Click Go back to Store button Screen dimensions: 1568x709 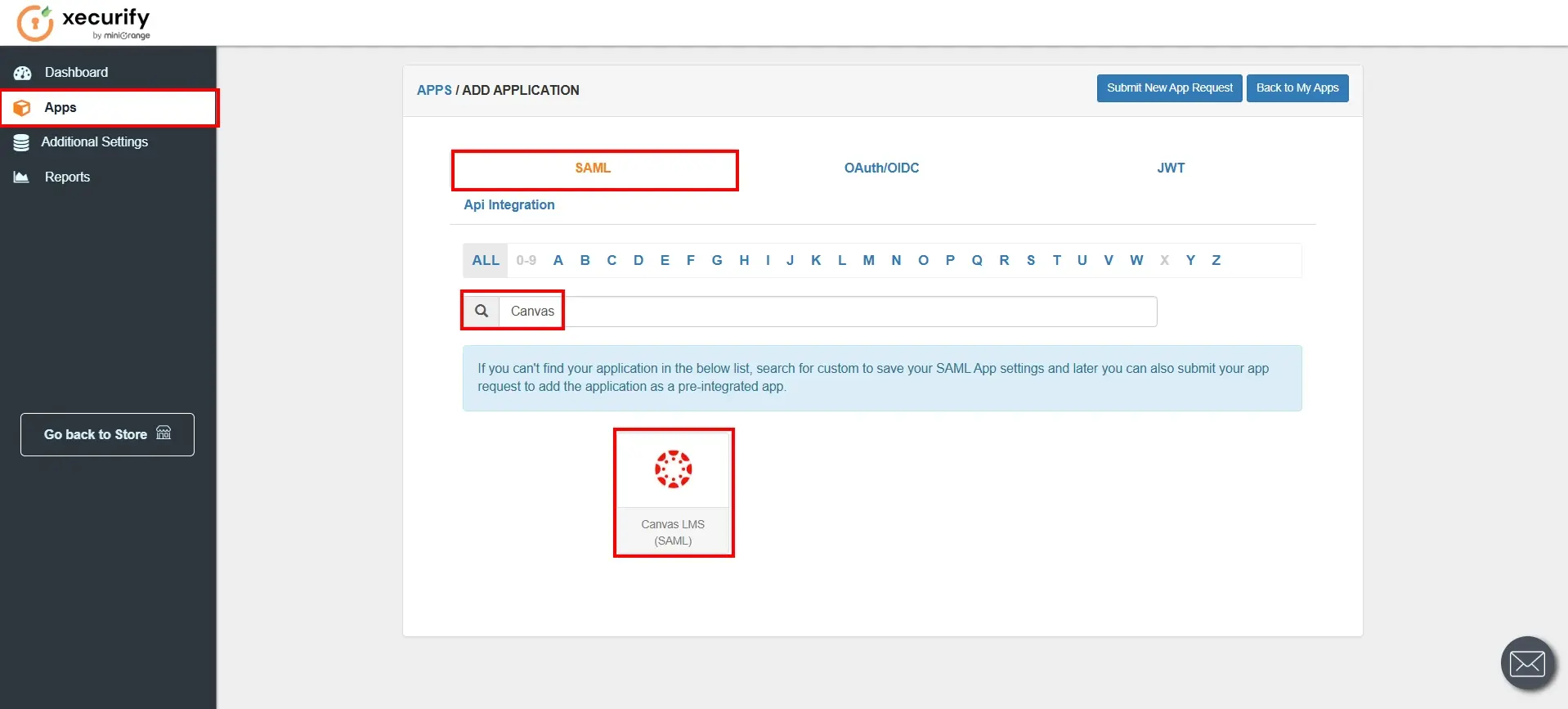pos(107,434)
